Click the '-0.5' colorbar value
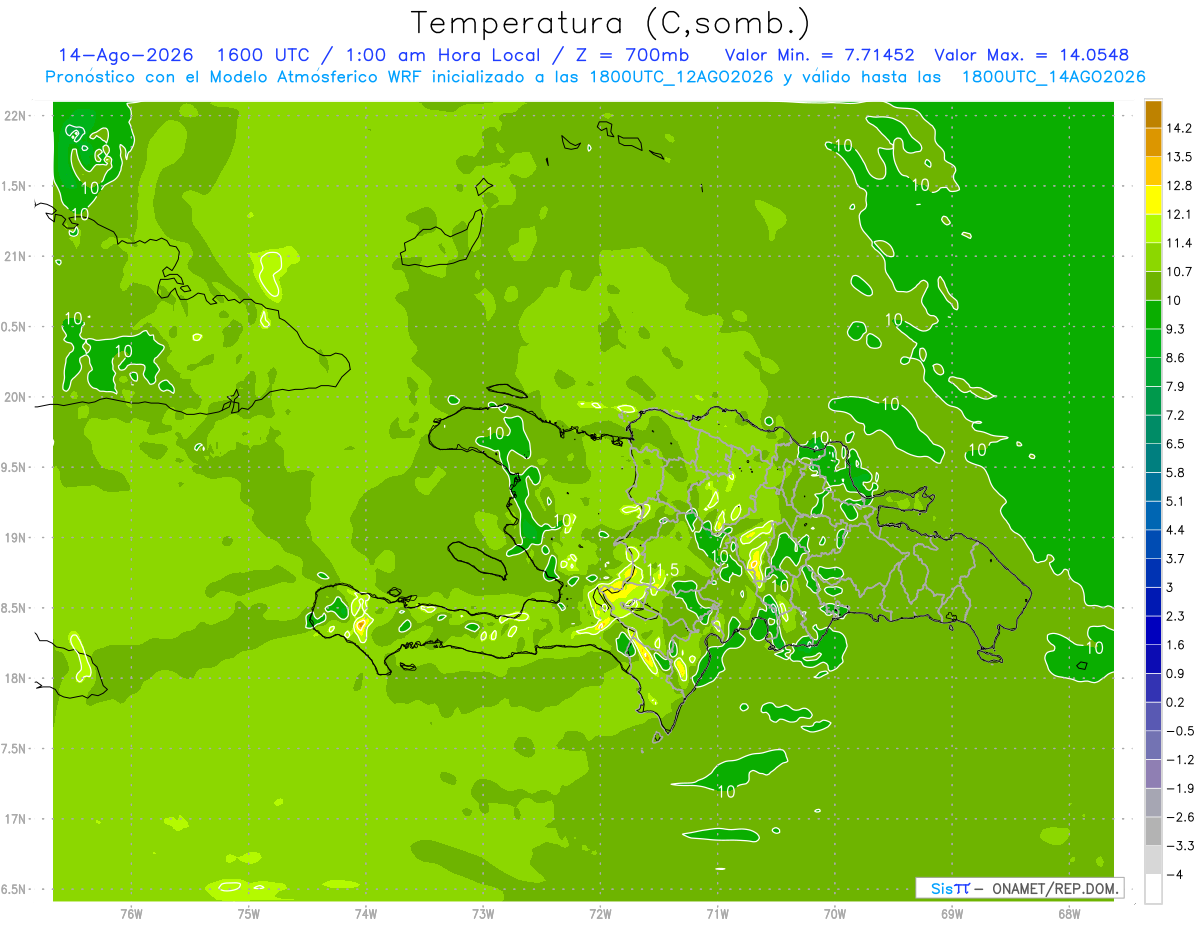 (1179, 731)
